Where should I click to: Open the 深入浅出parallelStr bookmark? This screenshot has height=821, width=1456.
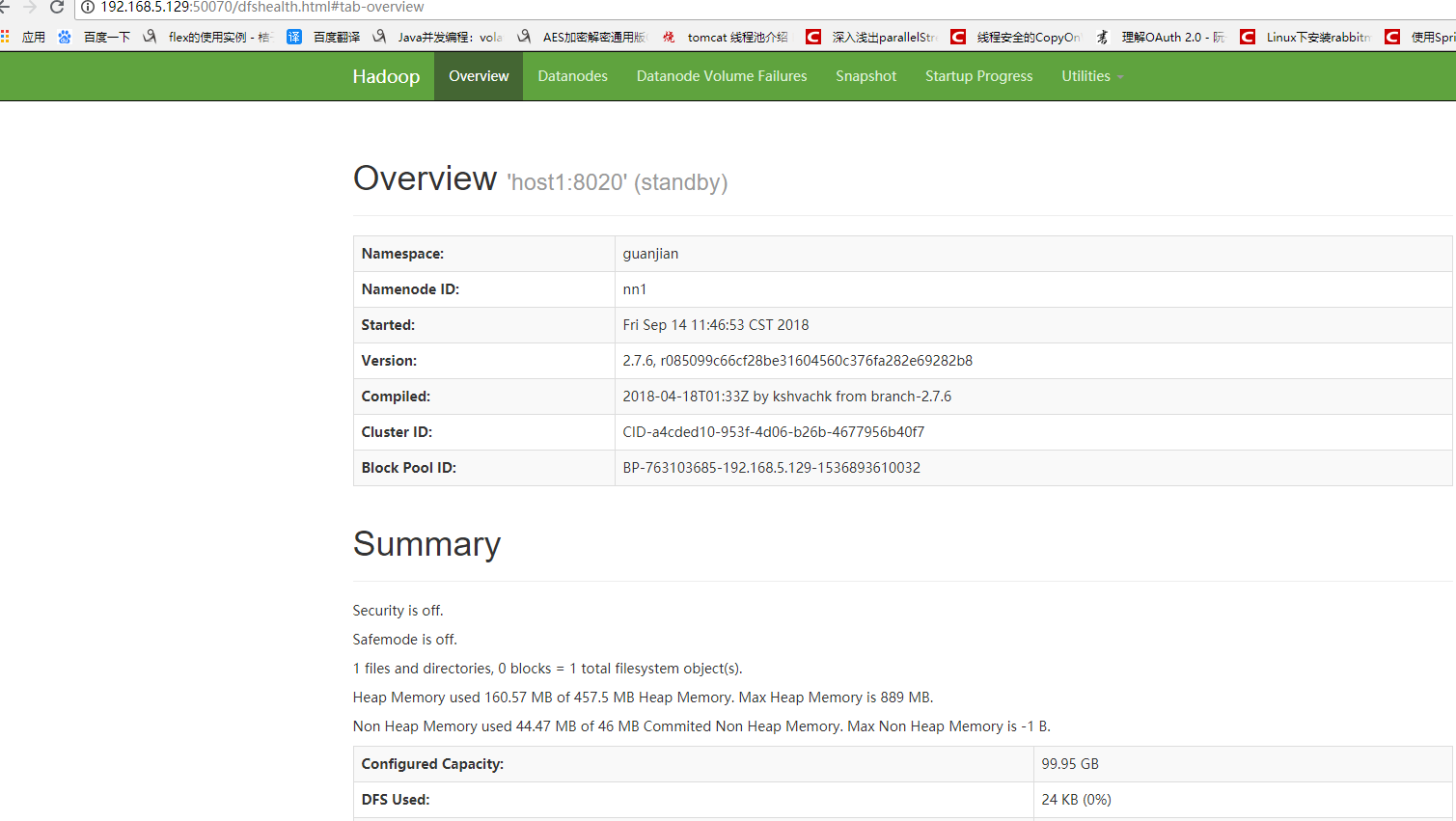(871, 37)
